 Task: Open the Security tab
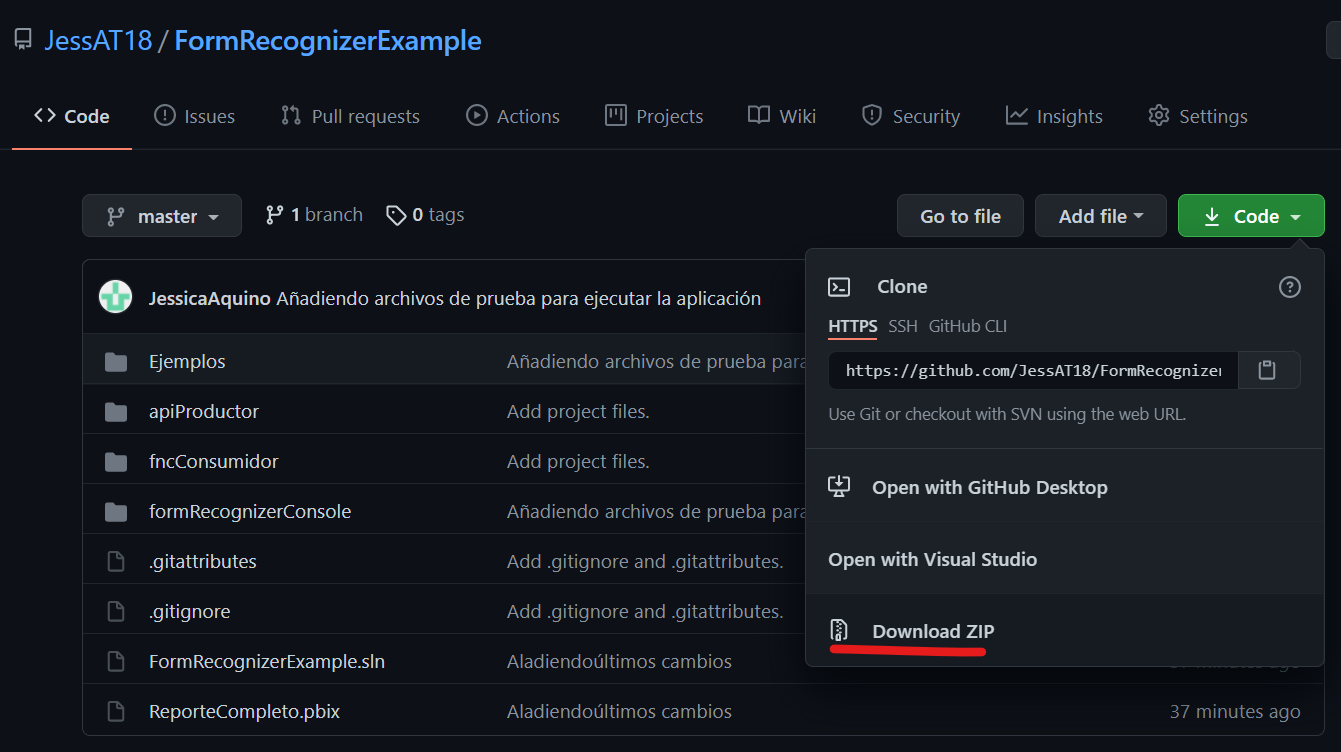pyautogui.click(x=911, y=116)
